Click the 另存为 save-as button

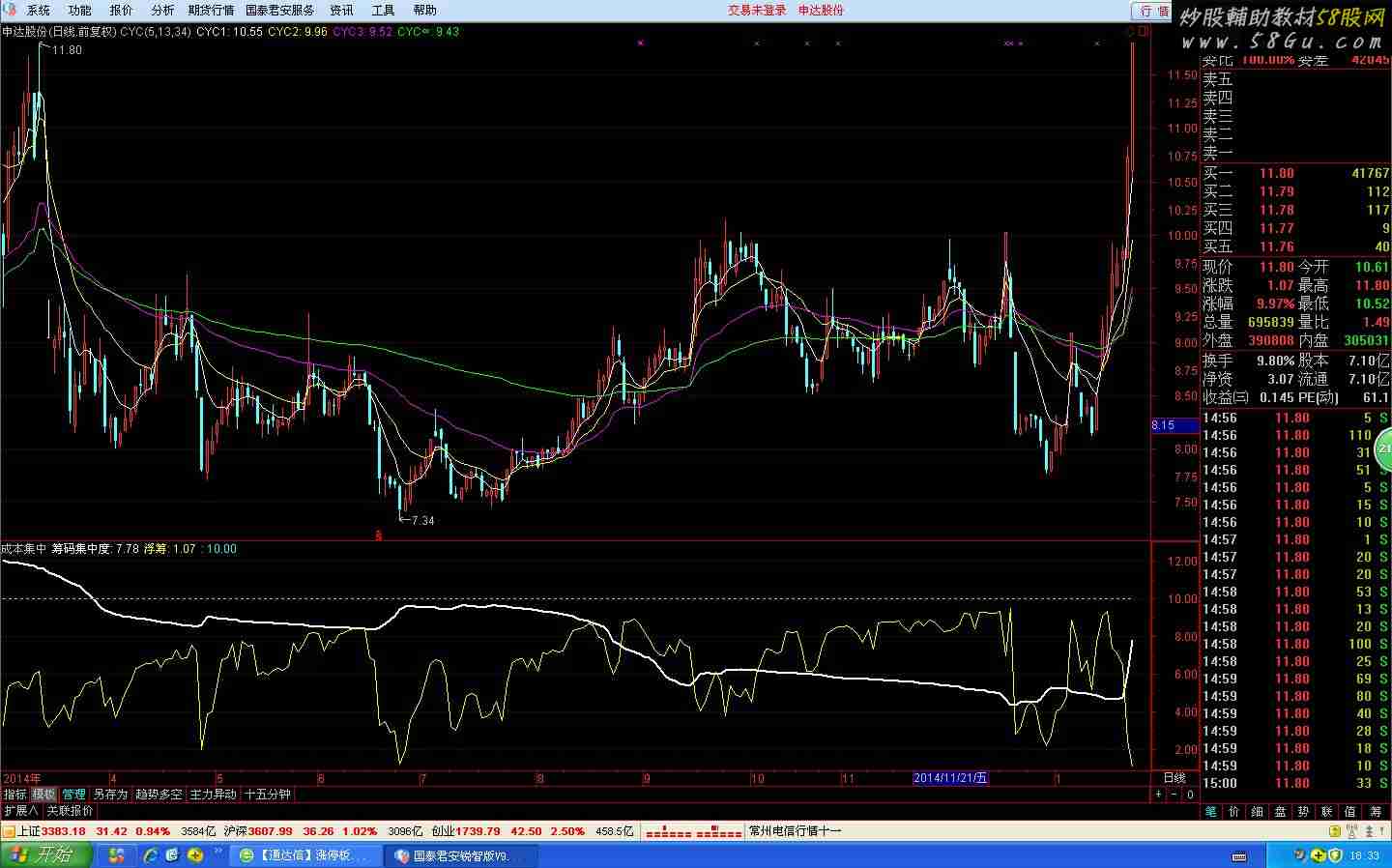click(x=110, y=794)
